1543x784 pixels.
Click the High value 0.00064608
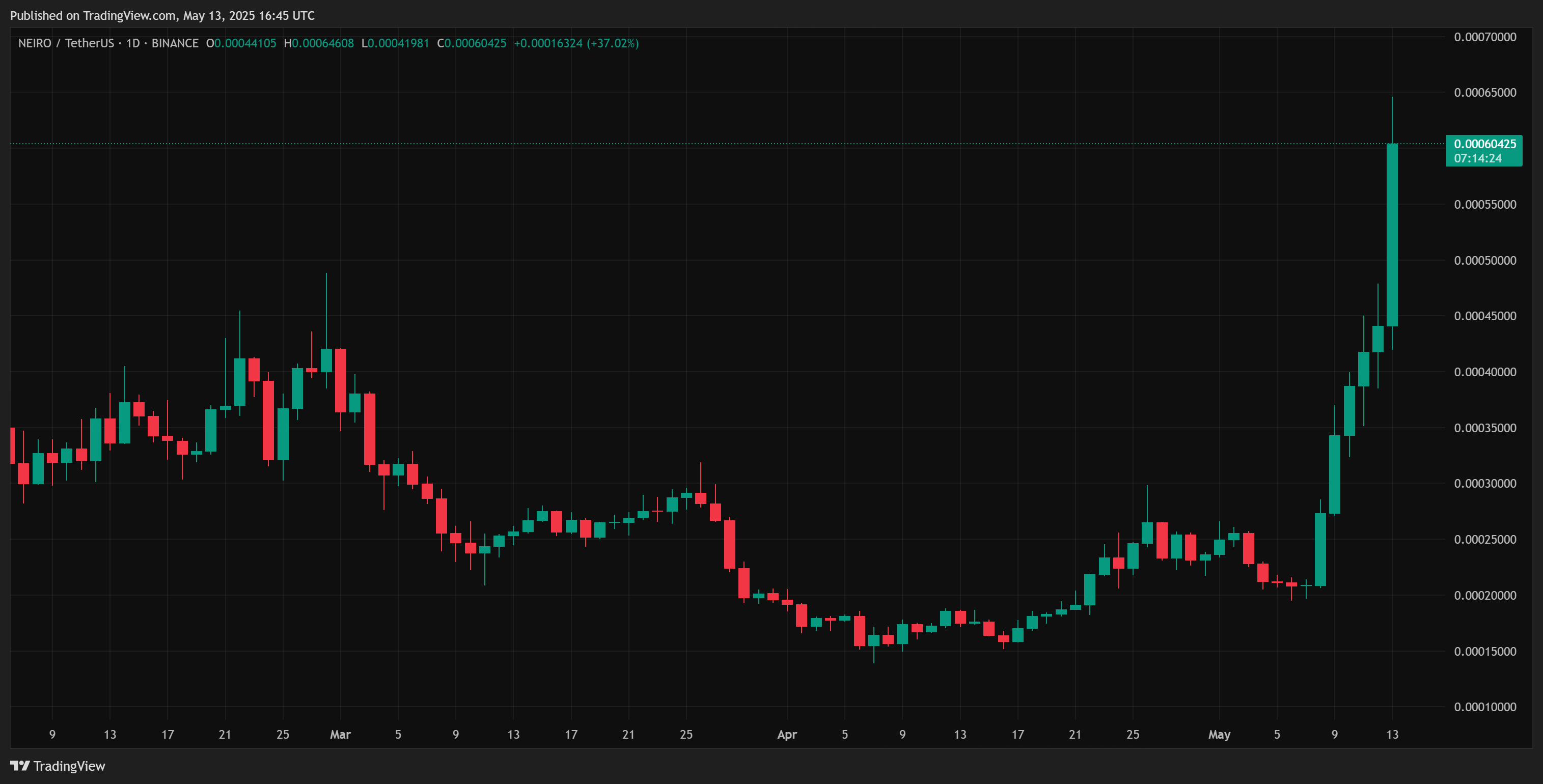[x=322, y=43]
